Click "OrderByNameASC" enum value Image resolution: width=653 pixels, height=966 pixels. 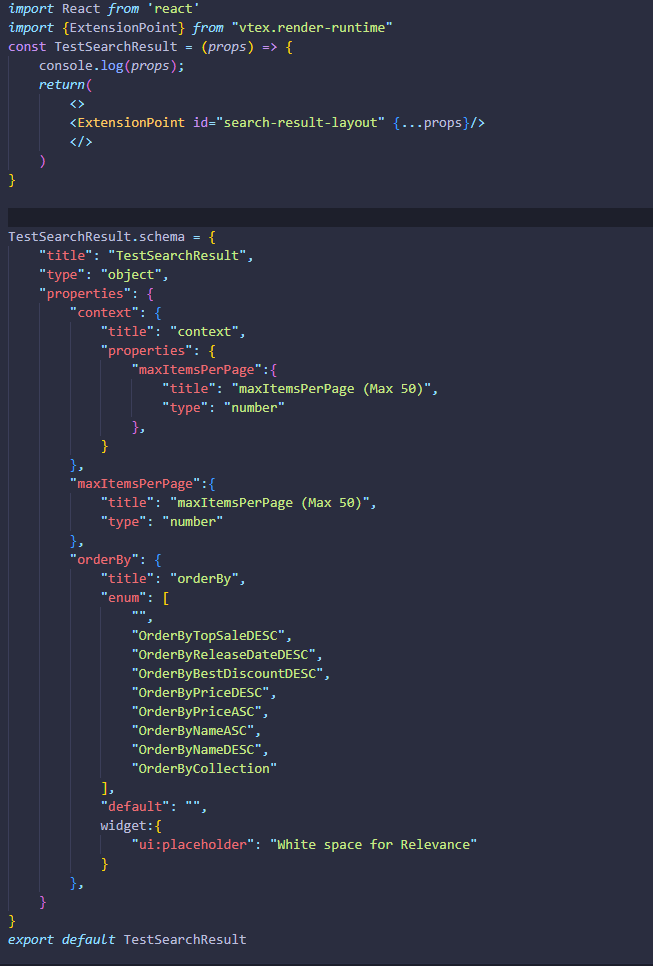(193, 731)
